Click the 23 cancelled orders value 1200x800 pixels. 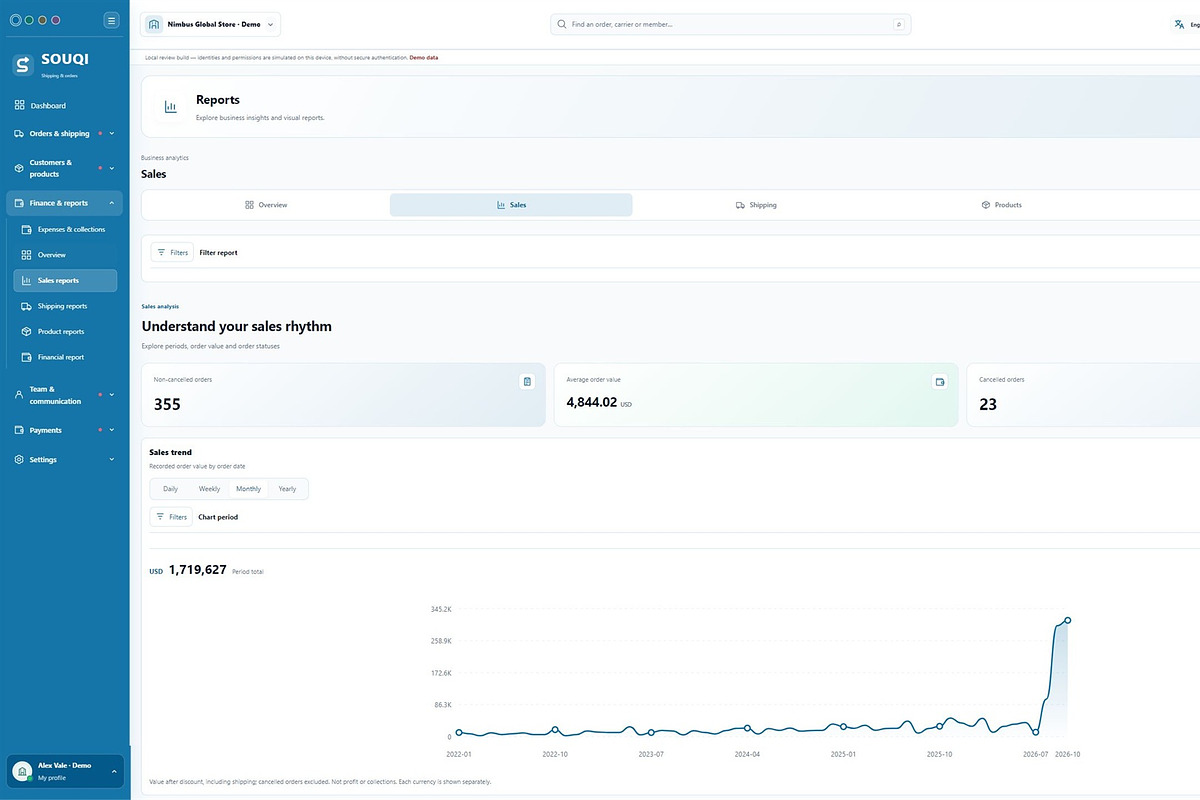click(988, 404)
